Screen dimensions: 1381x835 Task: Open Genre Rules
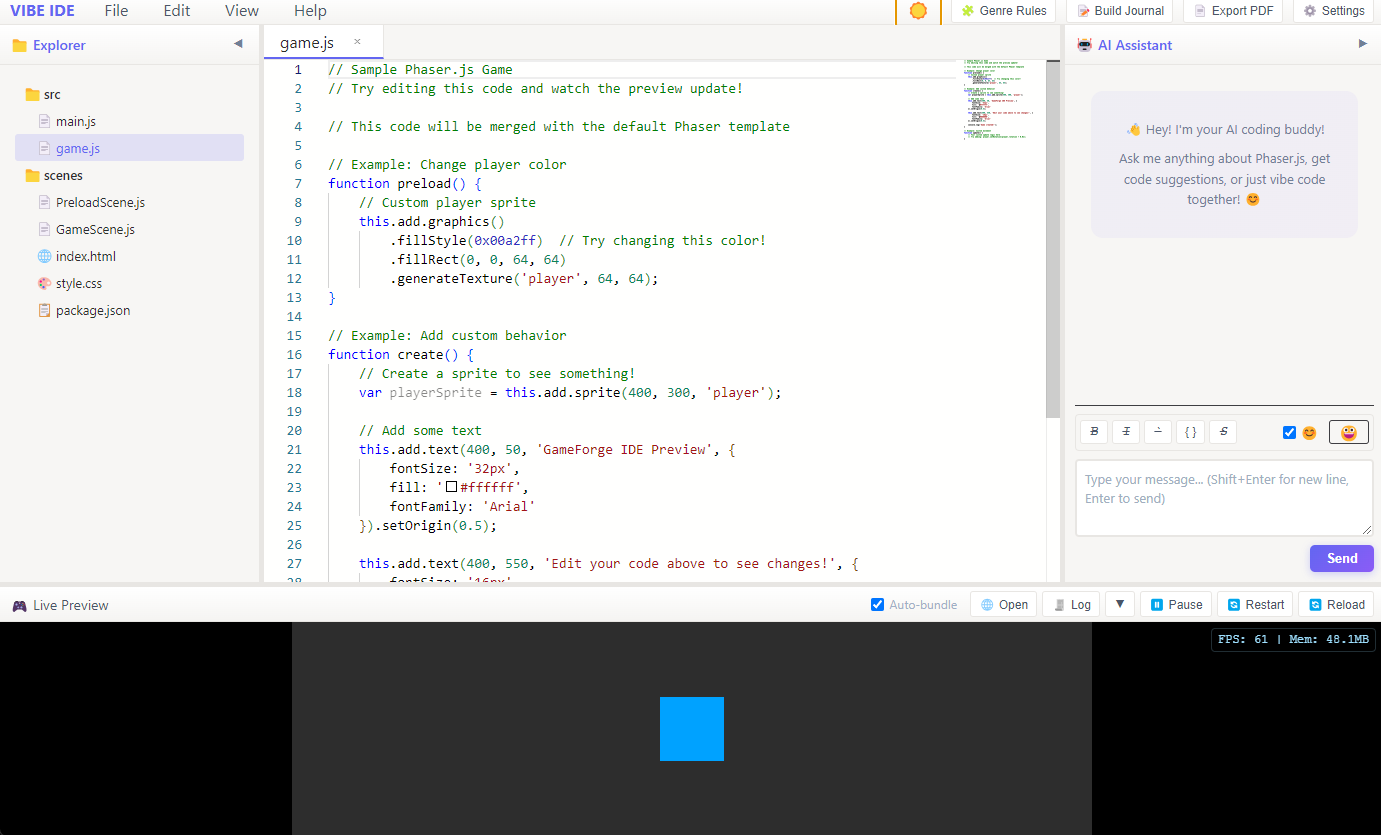(x=1003, y=11)
